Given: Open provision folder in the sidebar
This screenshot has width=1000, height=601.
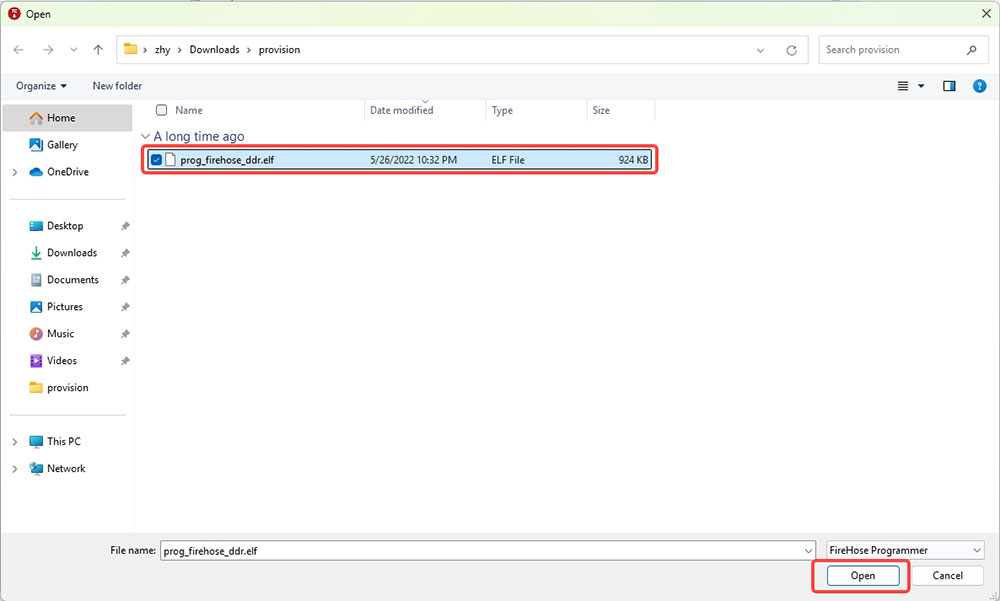Looking at the screenshot, I should coord(68,388).
